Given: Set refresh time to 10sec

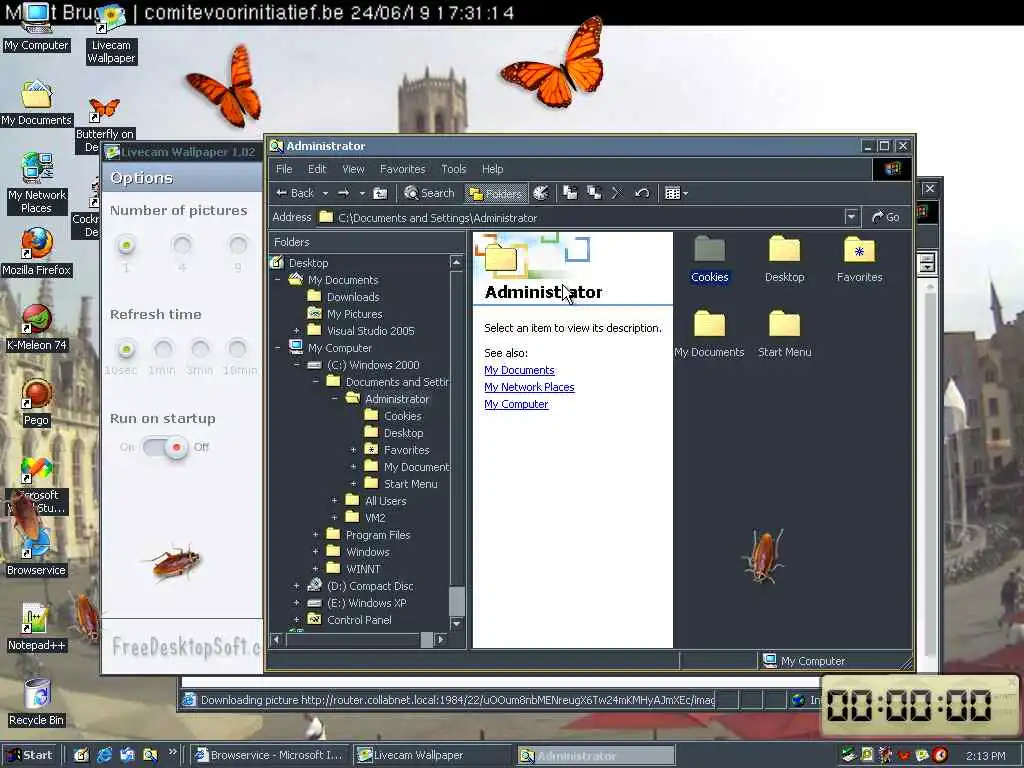Looking at the screenshot, I should (x=126, y=349).
